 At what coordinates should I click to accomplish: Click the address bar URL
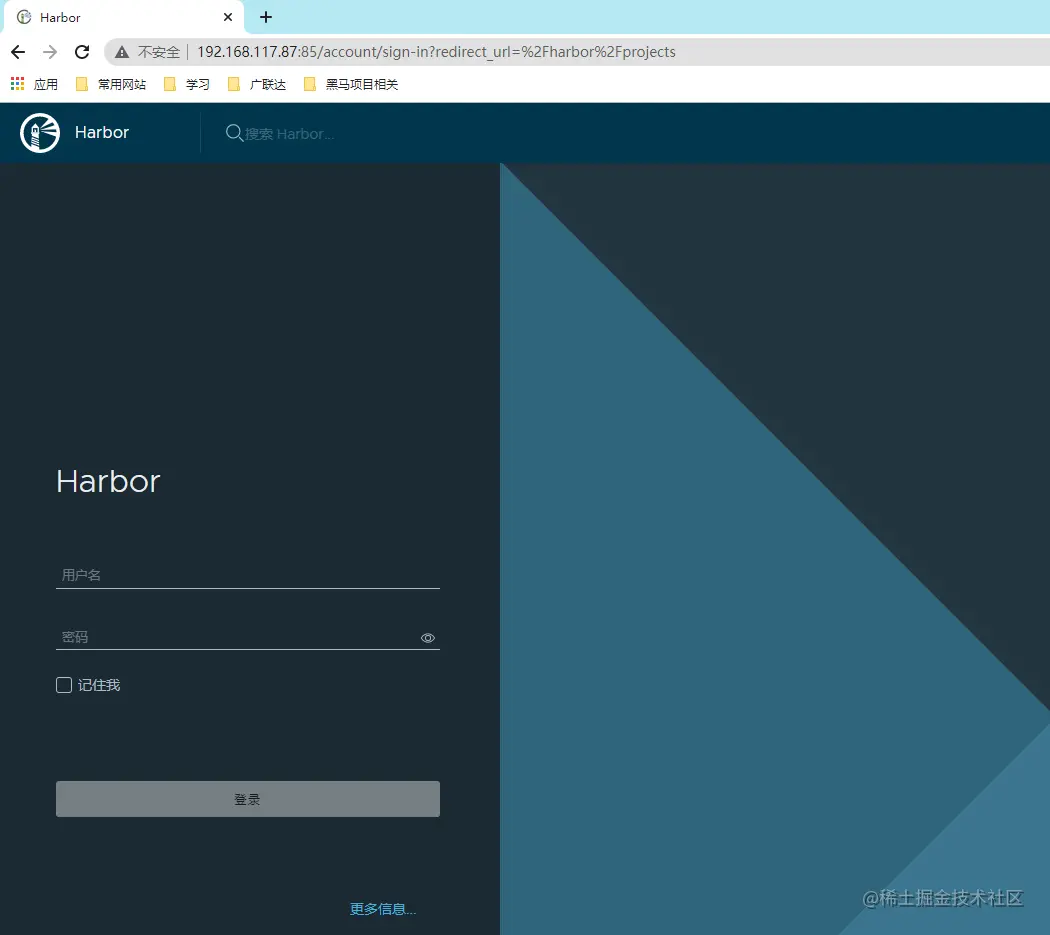[436, 52]
